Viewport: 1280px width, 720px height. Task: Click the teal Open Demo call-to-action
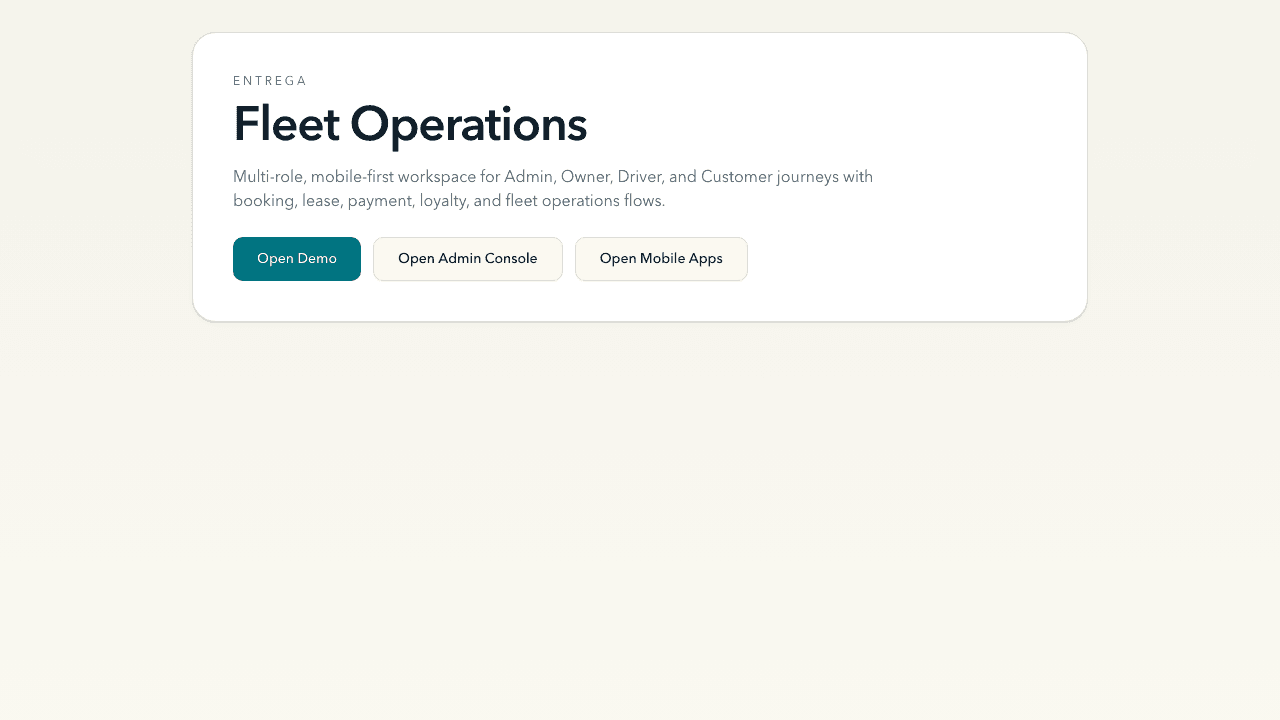point(297,258)
